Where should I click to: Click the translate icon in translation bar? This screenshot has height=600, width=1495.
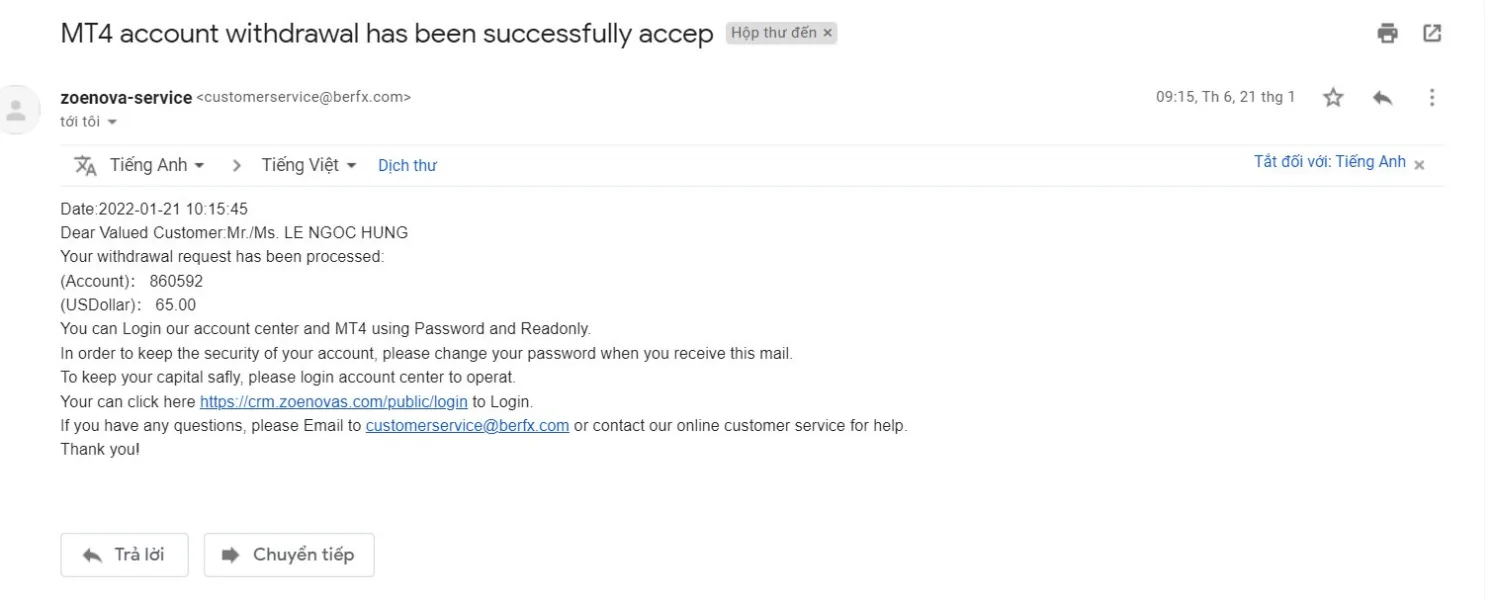coord(85,166)
